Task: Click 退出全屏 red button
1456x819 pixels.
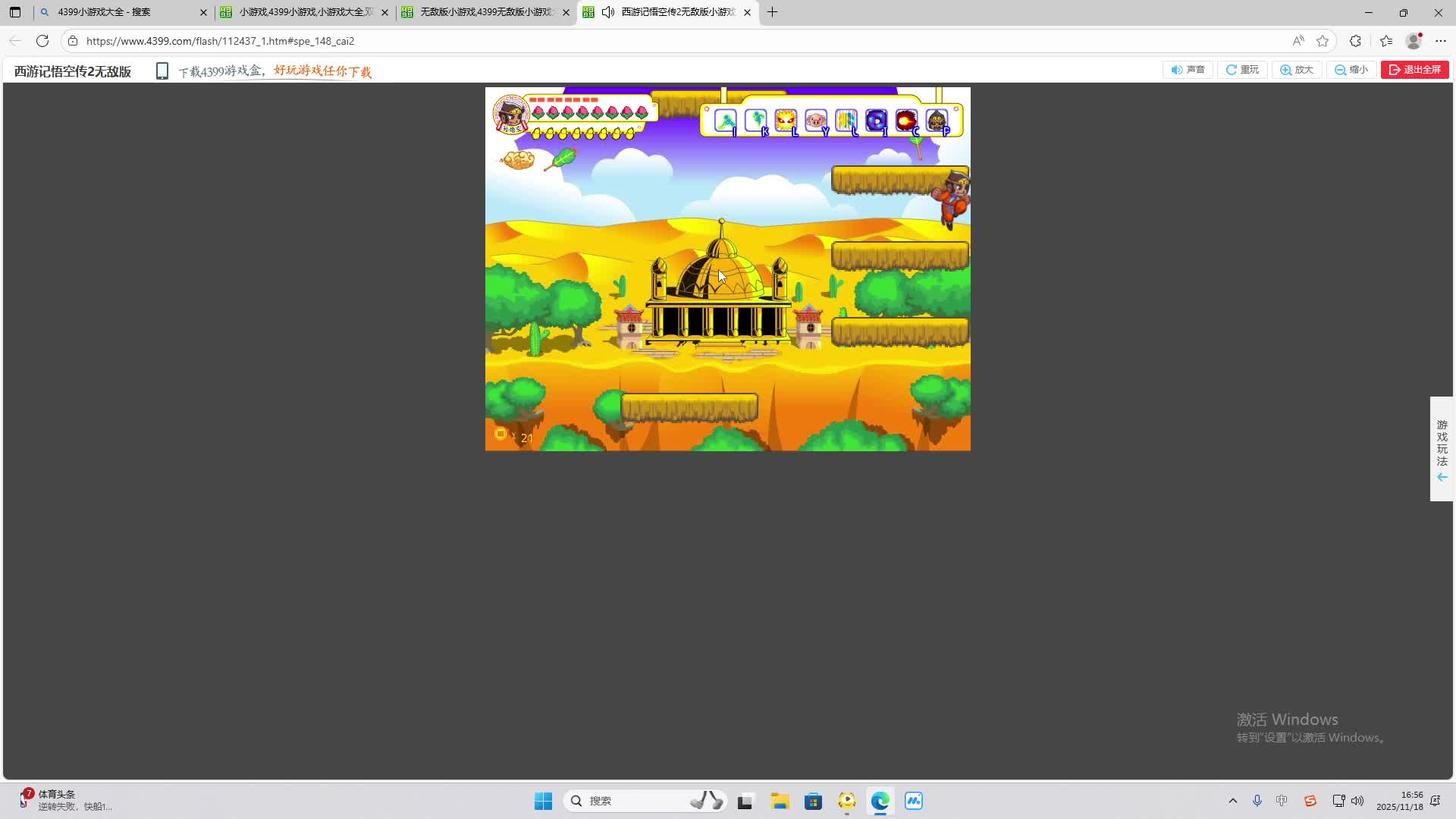Action: [1414, 70]
